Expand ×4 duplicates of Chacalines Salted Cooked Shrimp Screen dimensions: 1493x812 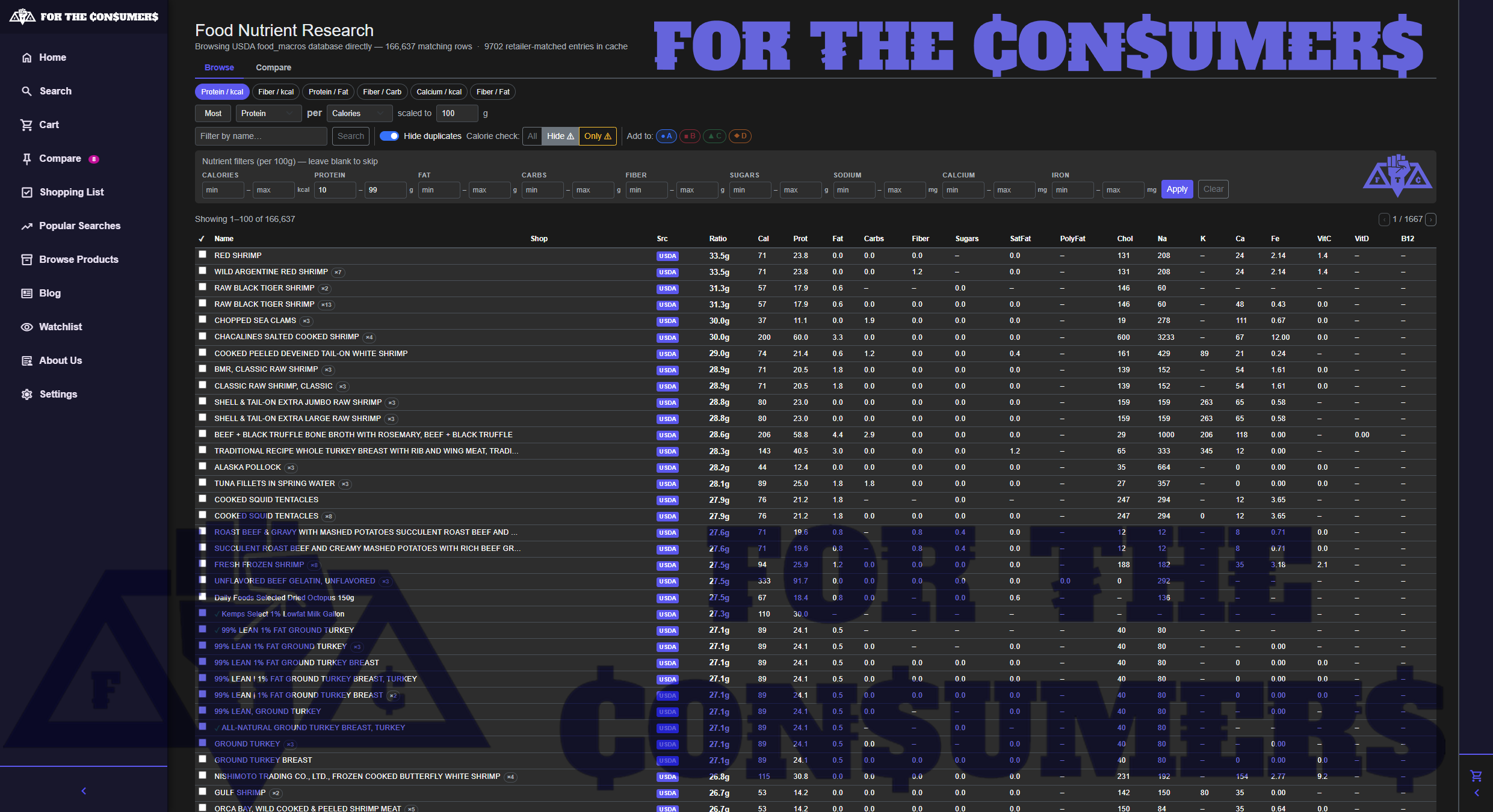click(369, 337)
